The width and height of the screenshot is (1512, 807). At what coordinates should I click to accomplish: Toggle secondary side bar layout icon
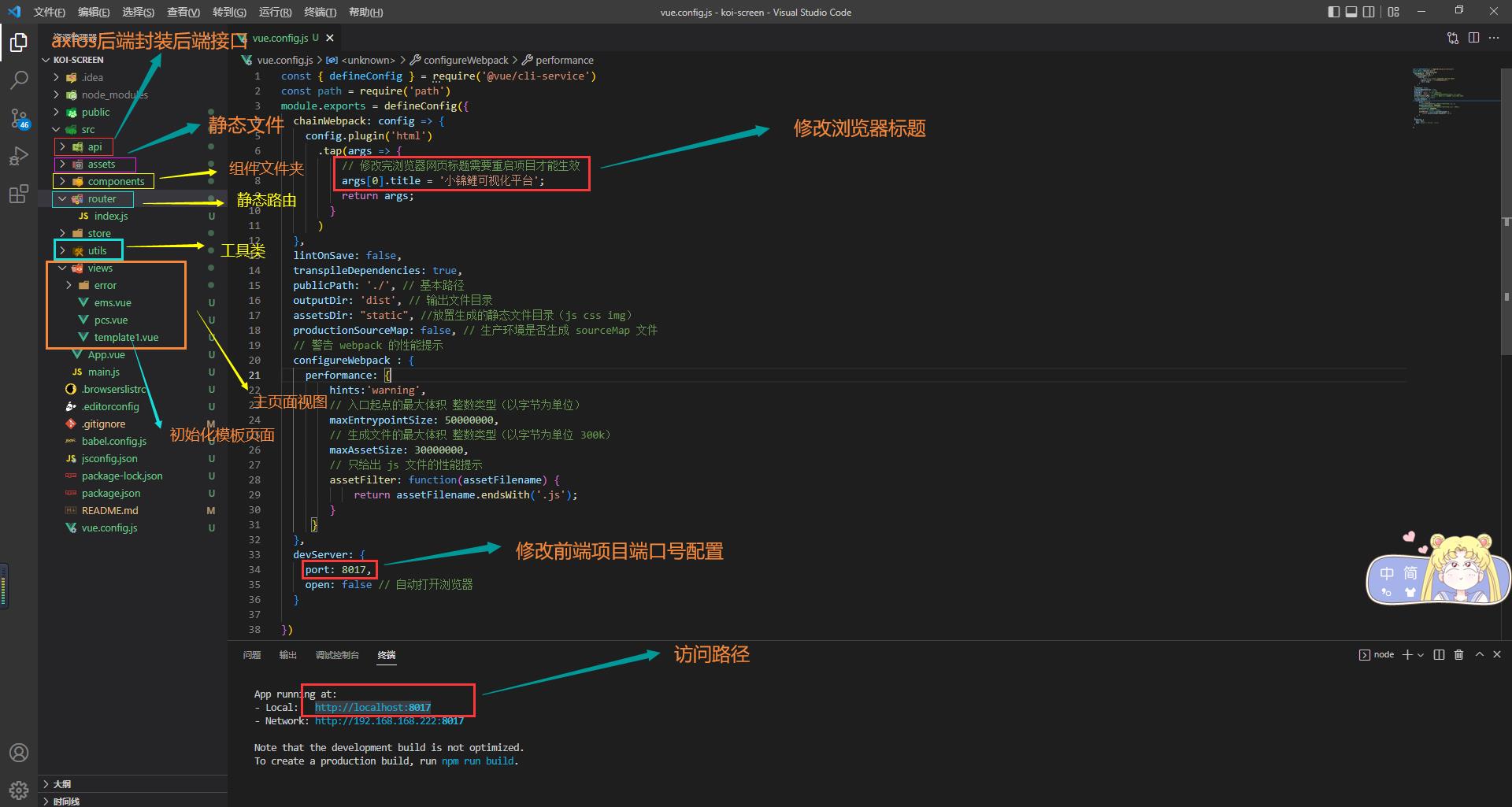pyautogui.click(x=1369, y=12)
